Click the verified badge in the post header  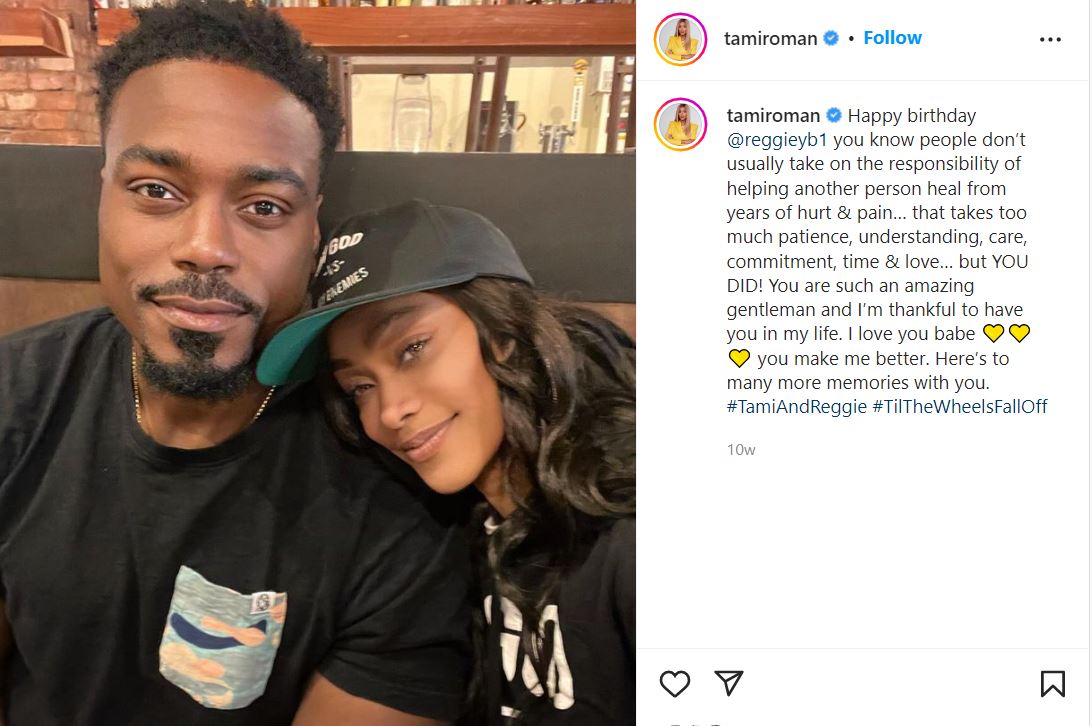pos(831,38)
